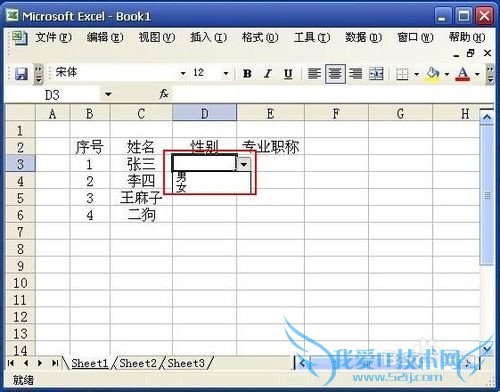Align text right

point(356,74)
